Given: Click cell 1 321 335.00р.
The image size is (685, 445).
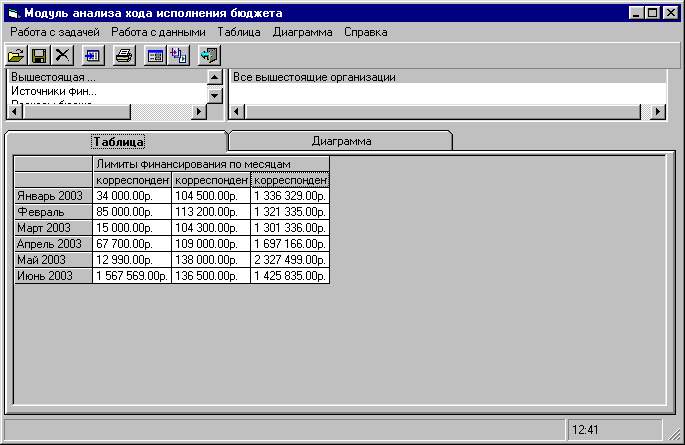Looking at the screenshot, I should pyautogui.click(x=290, y=212).
